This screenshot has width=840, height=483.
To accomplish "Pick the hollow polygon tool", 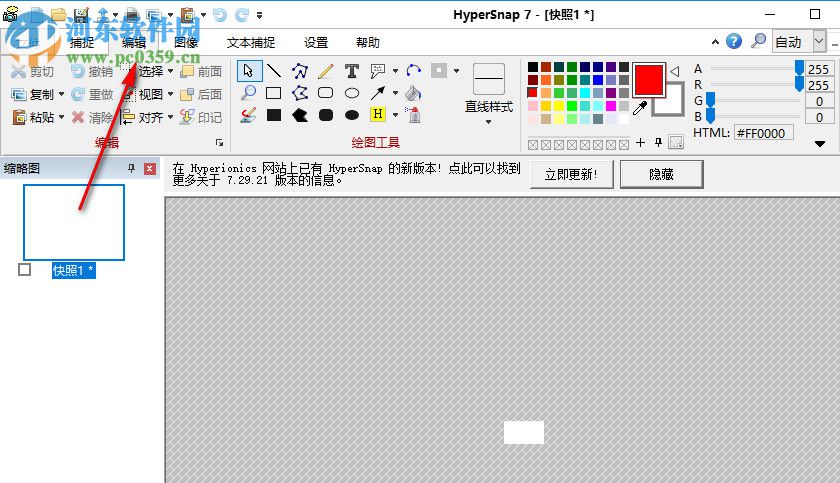I will (x=300, y=93).
